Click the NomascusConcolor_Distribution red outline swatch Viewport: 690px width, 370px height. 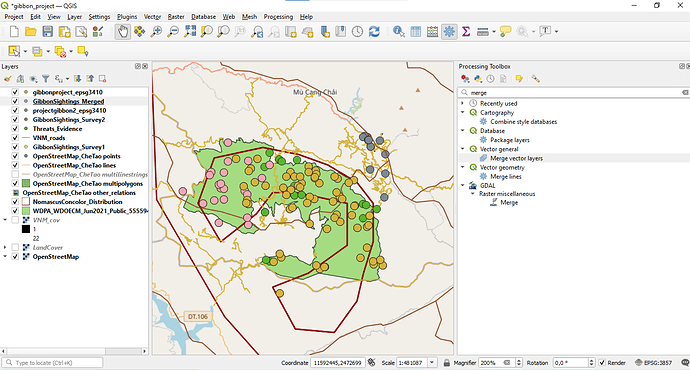click(26, 202)
